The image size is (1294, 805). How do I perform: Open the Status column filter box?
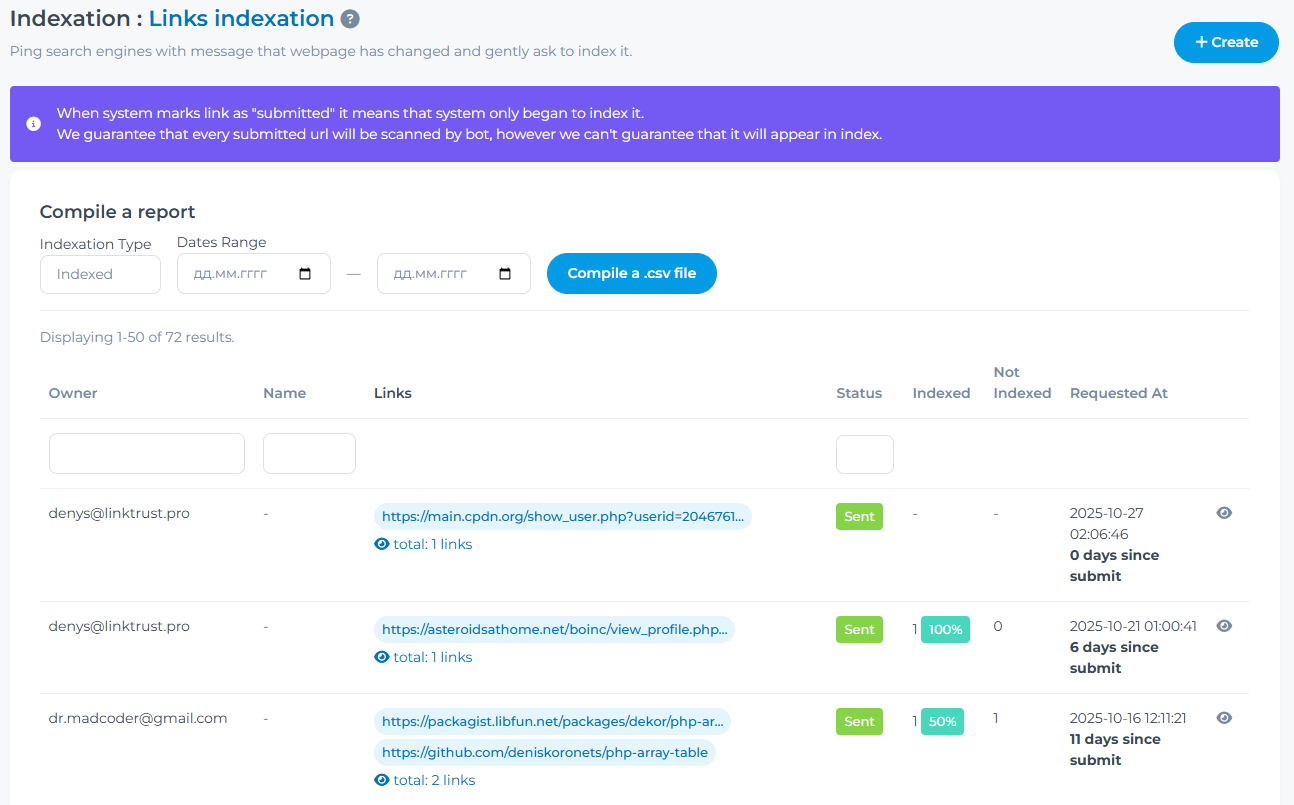(864, 454)
